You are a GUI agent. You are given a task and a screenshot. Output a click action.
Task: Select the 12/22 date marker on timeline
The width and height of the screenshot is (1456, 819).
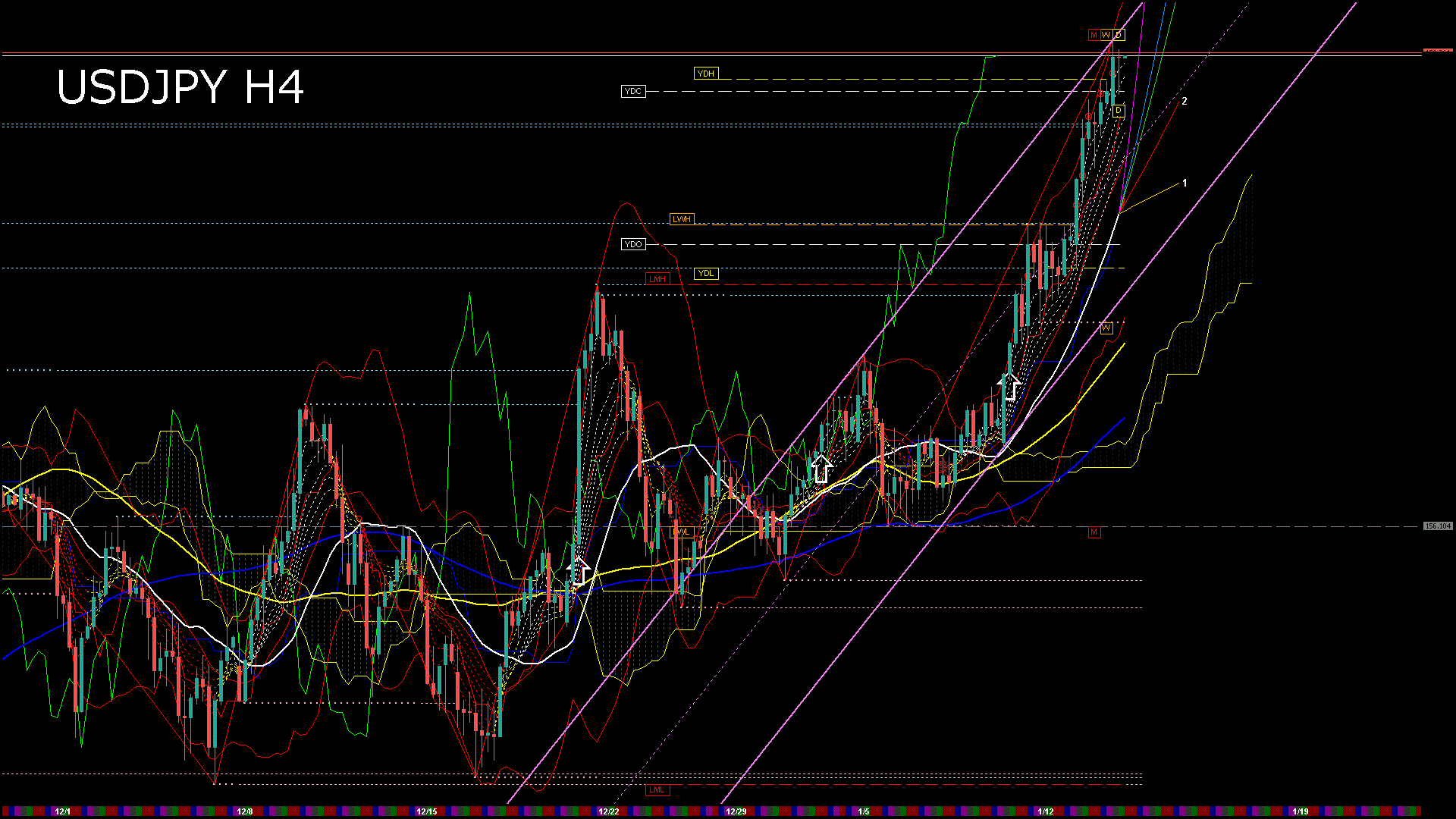610,811
